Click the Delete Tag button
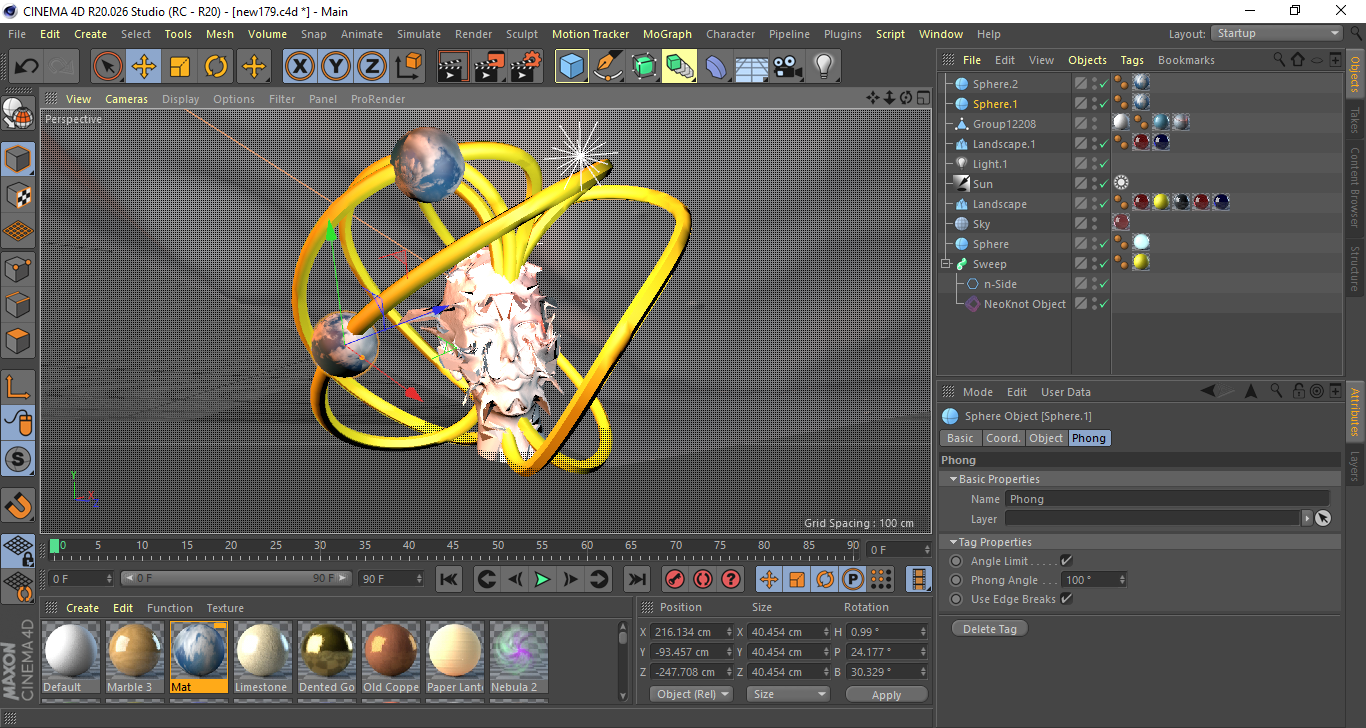Image resolution: width=1366 pixels, height=728 pixels. tap(989, 629)
